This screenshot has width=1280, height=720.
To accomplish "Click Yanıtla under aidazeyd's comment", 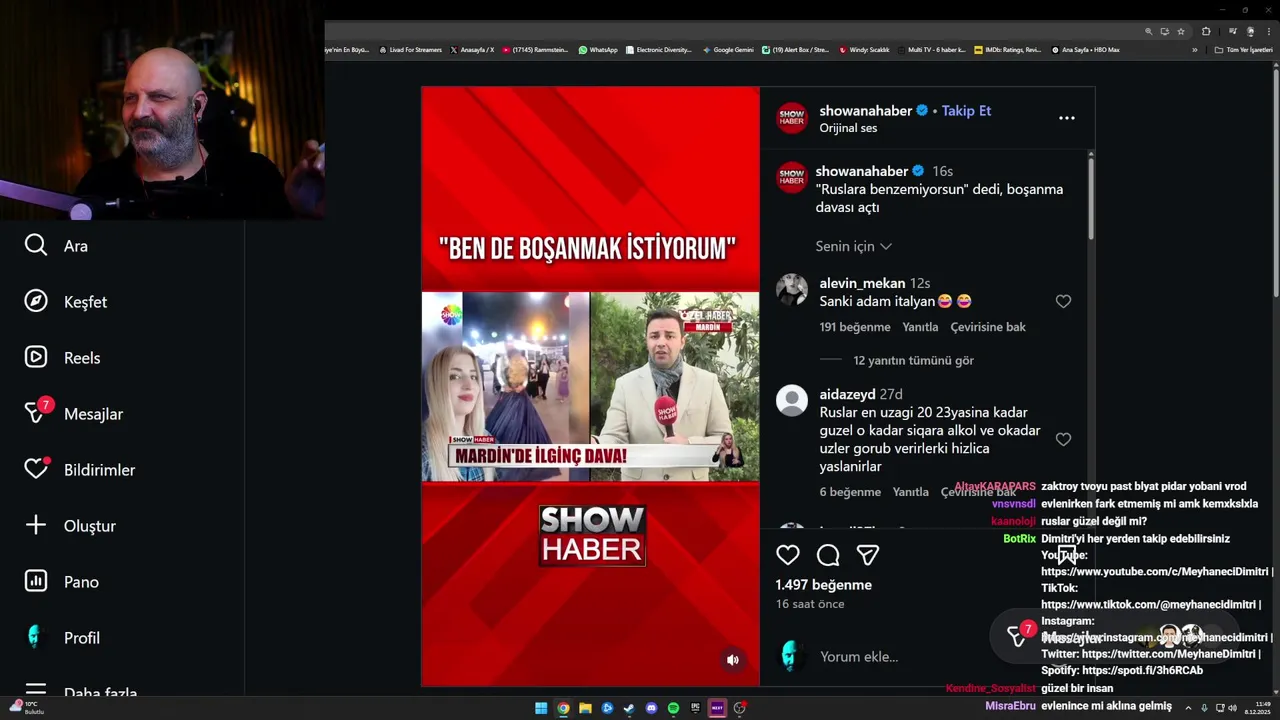I will tap(910, 492).
